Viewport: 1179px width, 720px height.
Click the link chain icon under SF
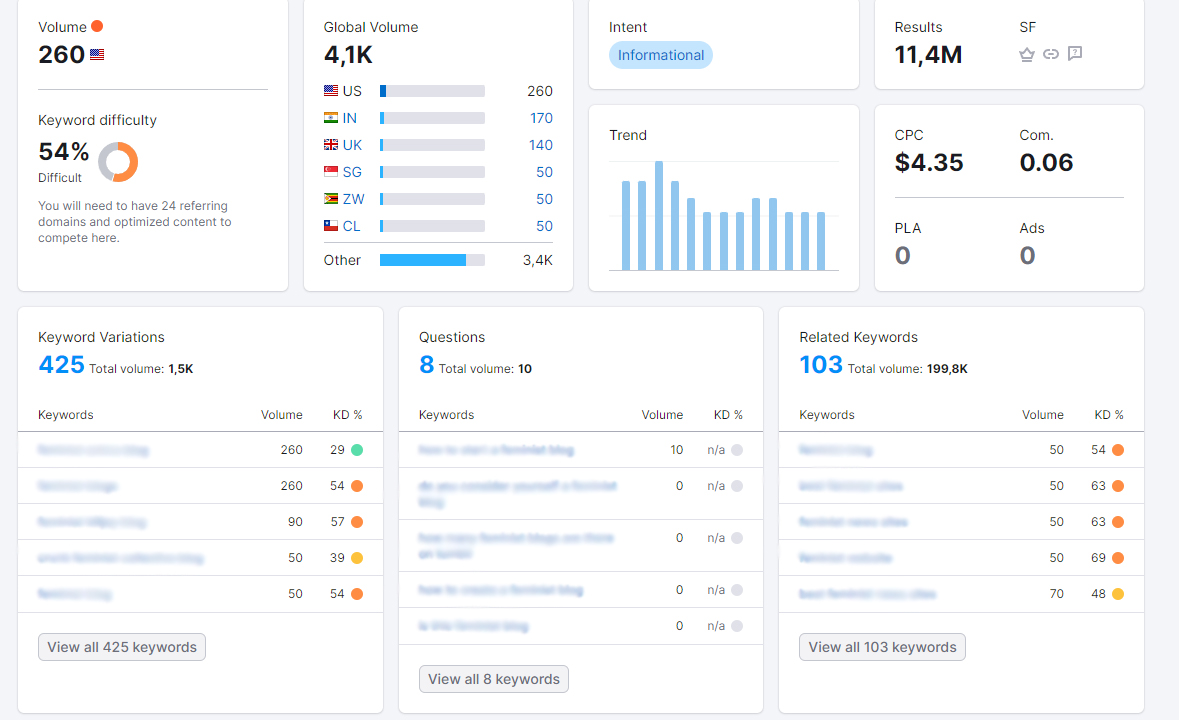point(1051,54)
